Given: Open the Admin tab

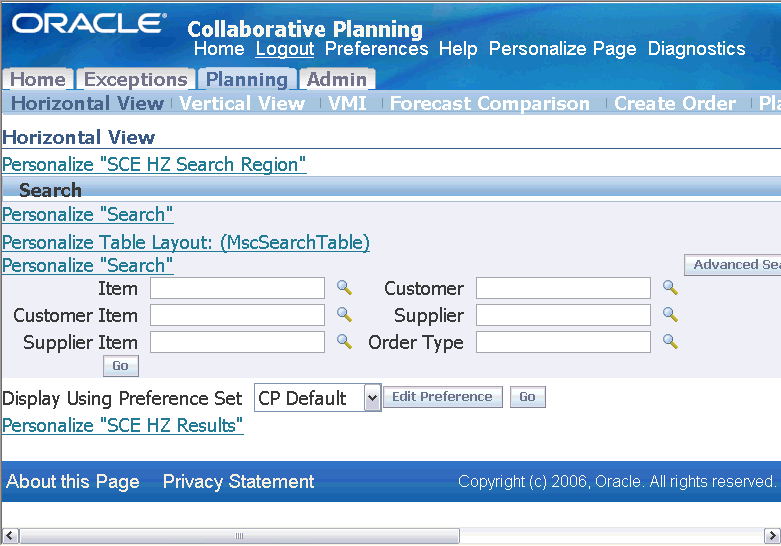Looking at the screenshot, I should pos(337,79).
